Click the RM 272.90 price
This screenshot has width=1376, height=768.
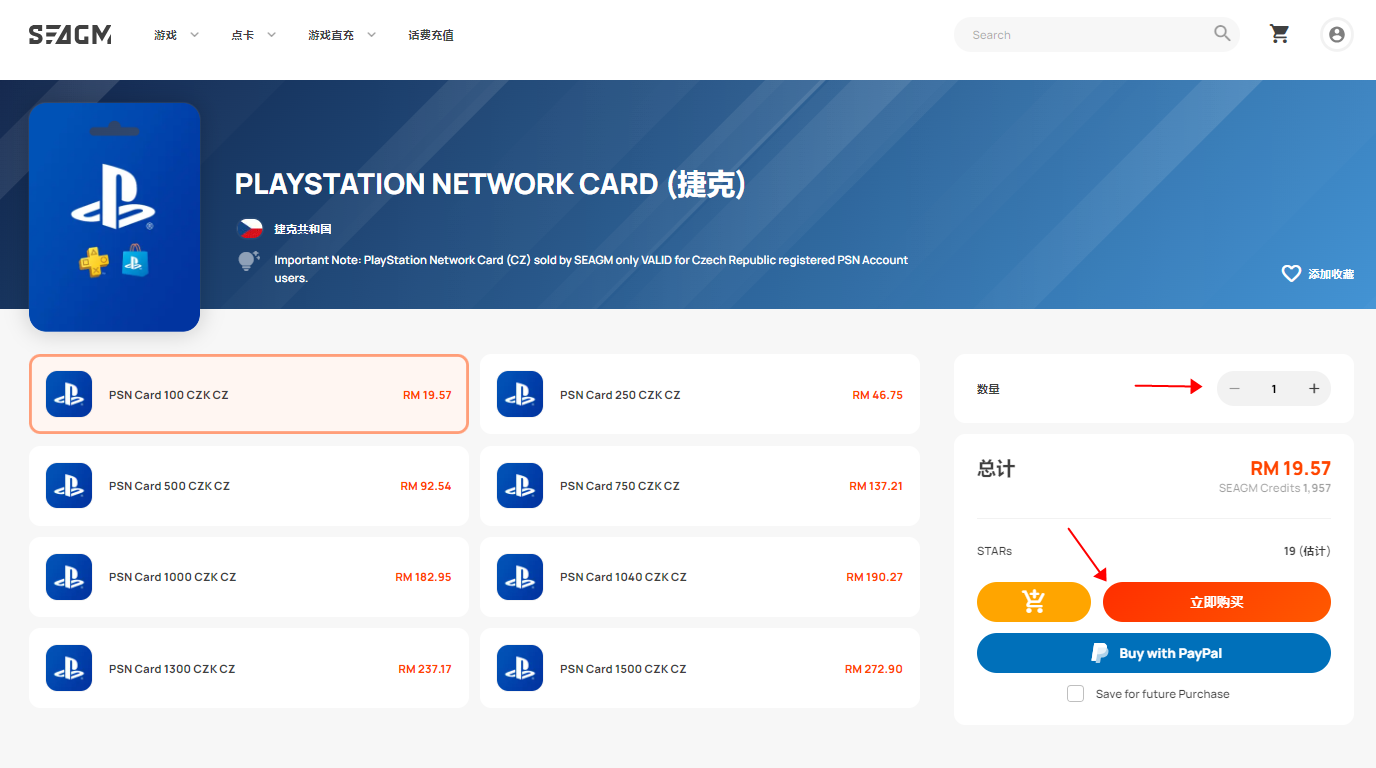874,669
